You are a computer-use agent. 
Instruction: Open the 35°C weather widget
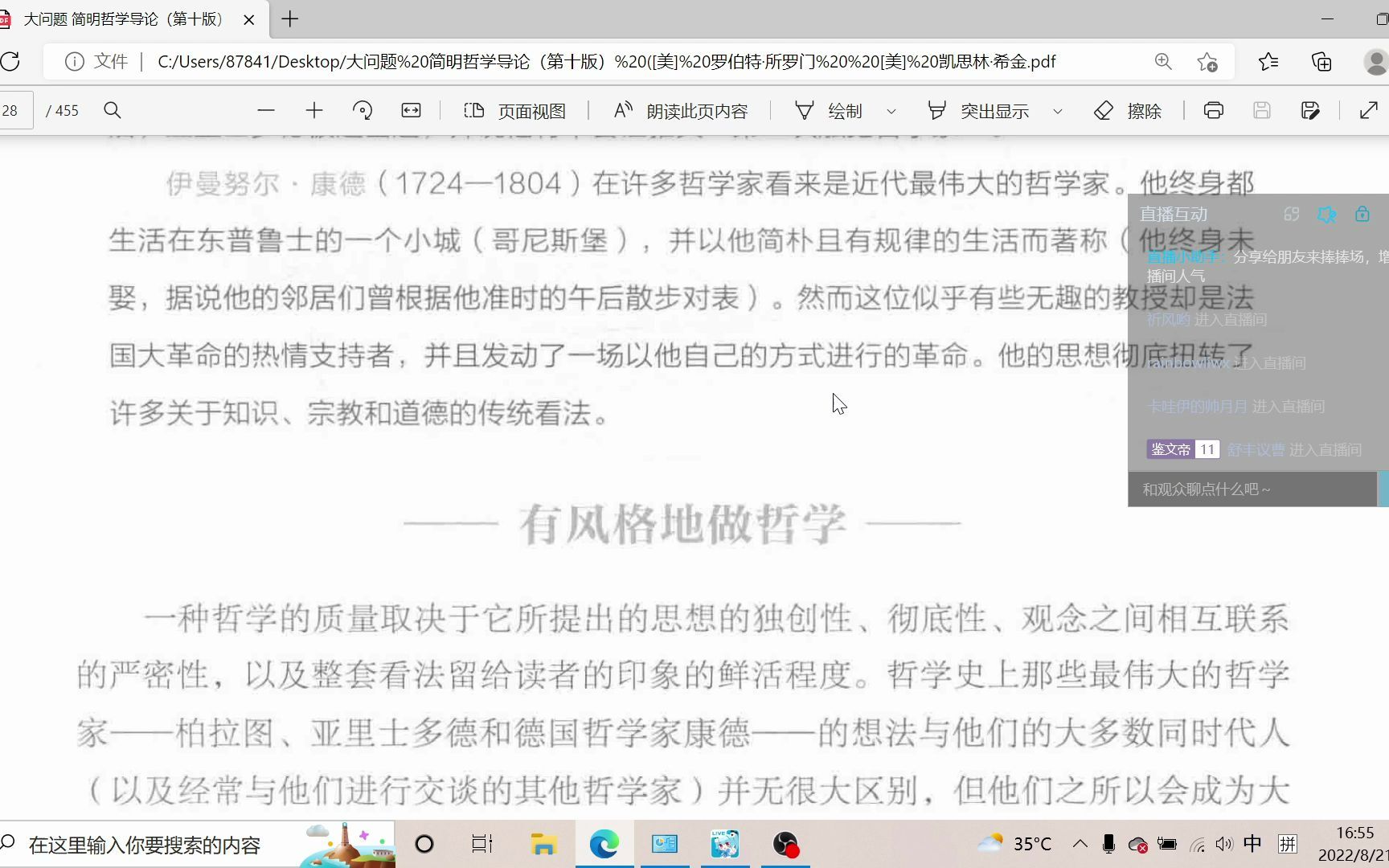(1014, 844)
